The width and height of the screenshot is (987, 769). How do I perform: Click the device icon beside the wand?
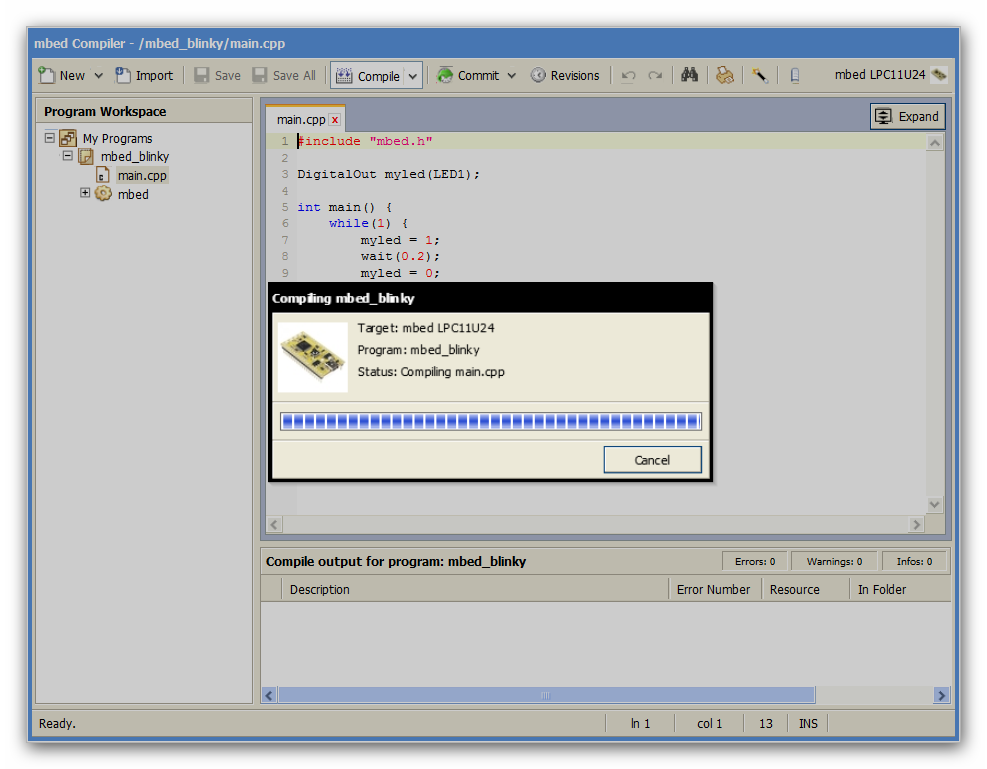pos(795,76)
